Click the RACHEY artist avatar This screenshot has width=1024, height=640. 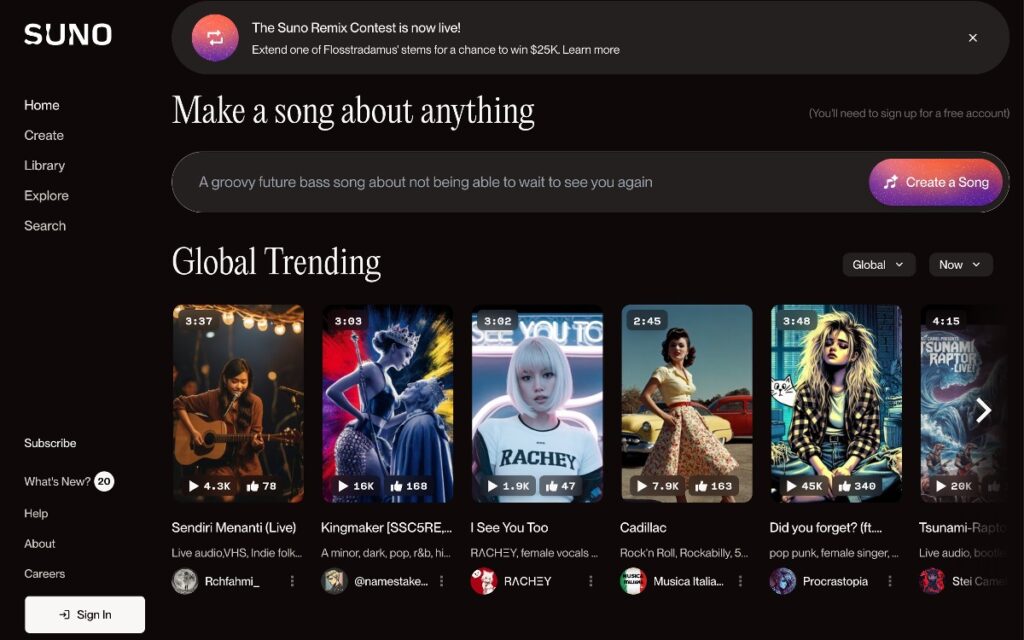click(x=484, y=581)
